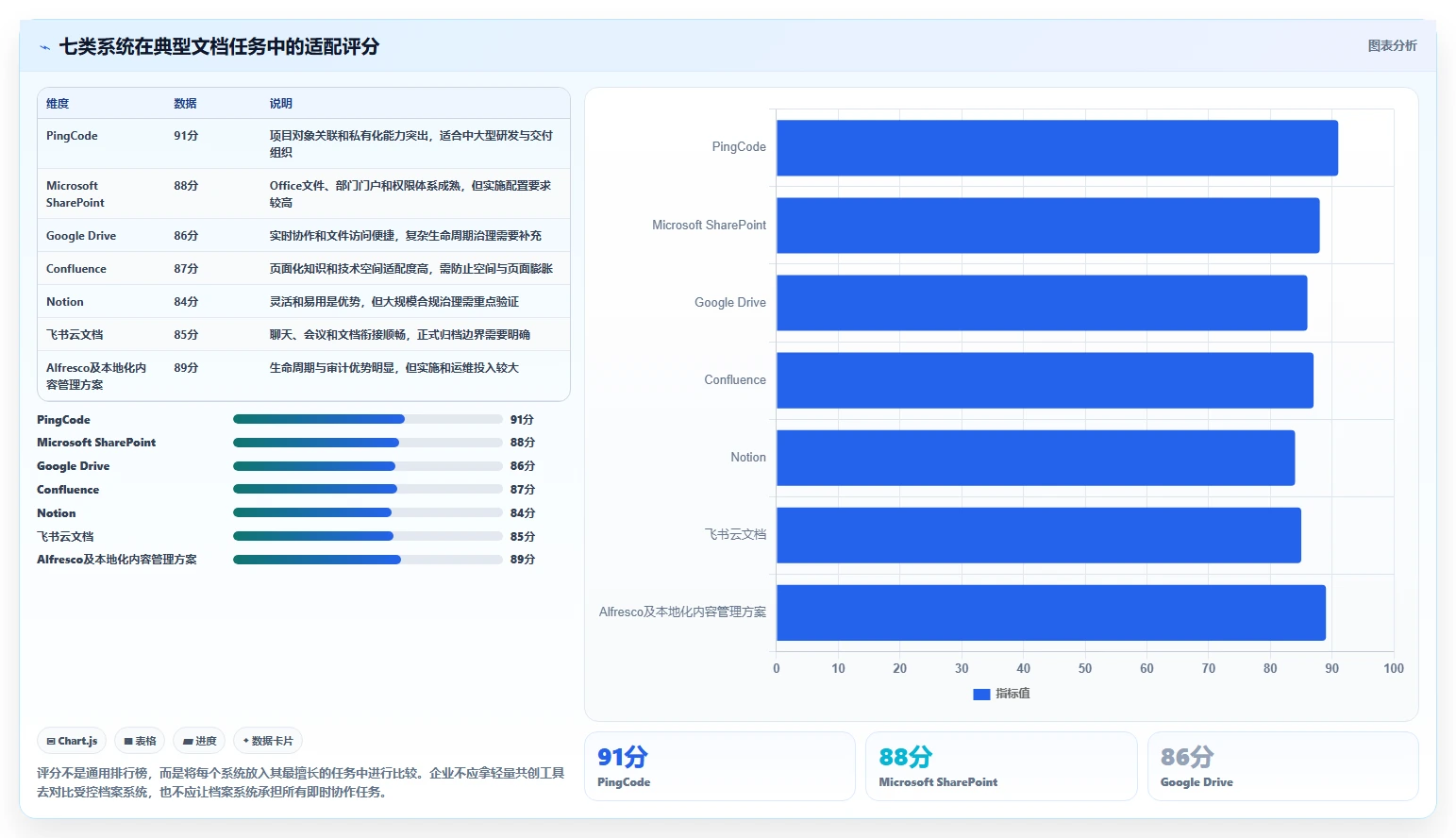Click the title icon beside 七类系统 heading

pos(44,47)
